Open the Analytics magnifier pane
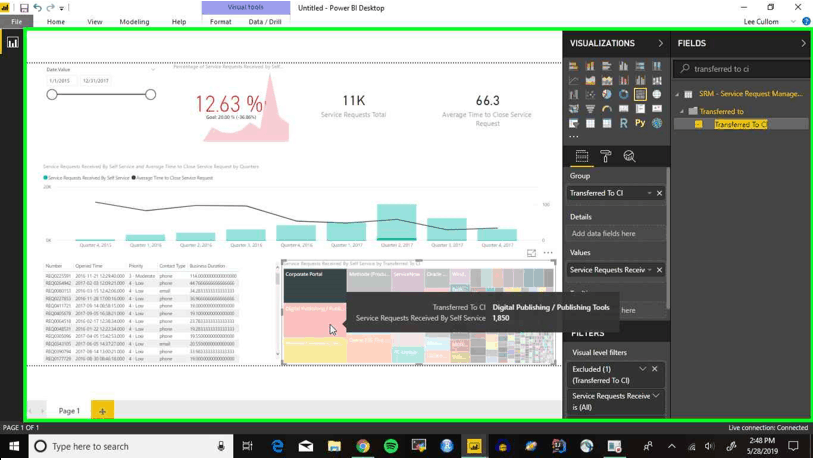Screen dimensions: 815x460 (x=629, y=156)
